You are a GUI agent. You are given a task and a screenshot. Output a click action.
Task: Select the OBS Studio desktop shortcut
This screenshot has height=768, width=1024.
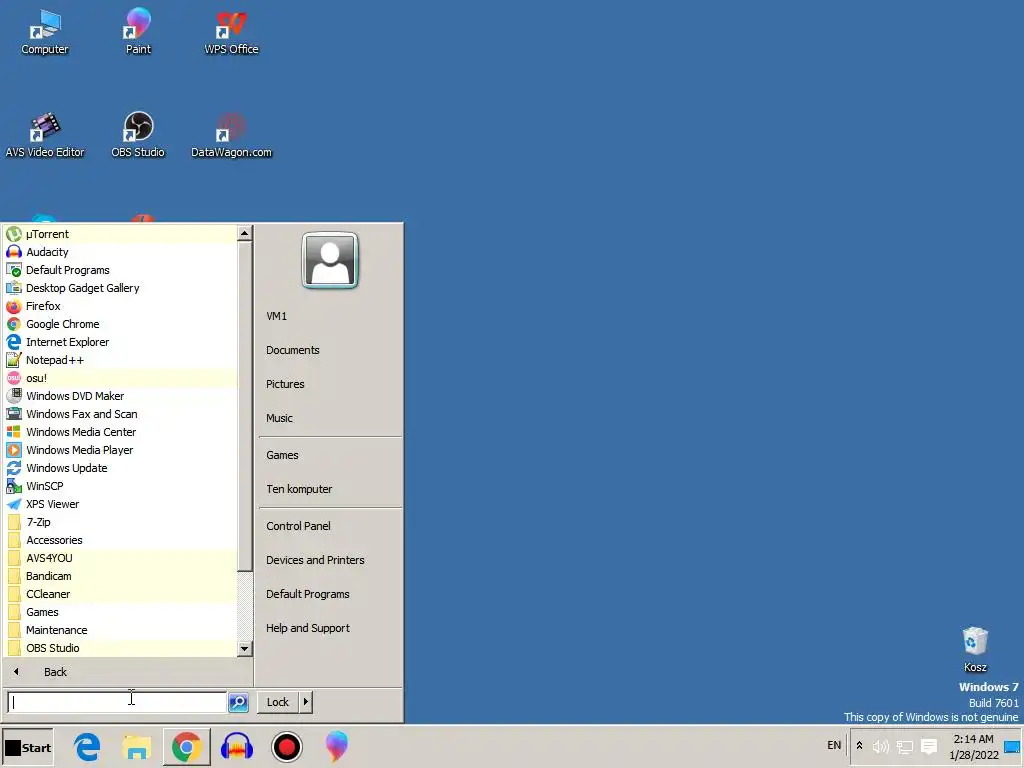[138, 136]
